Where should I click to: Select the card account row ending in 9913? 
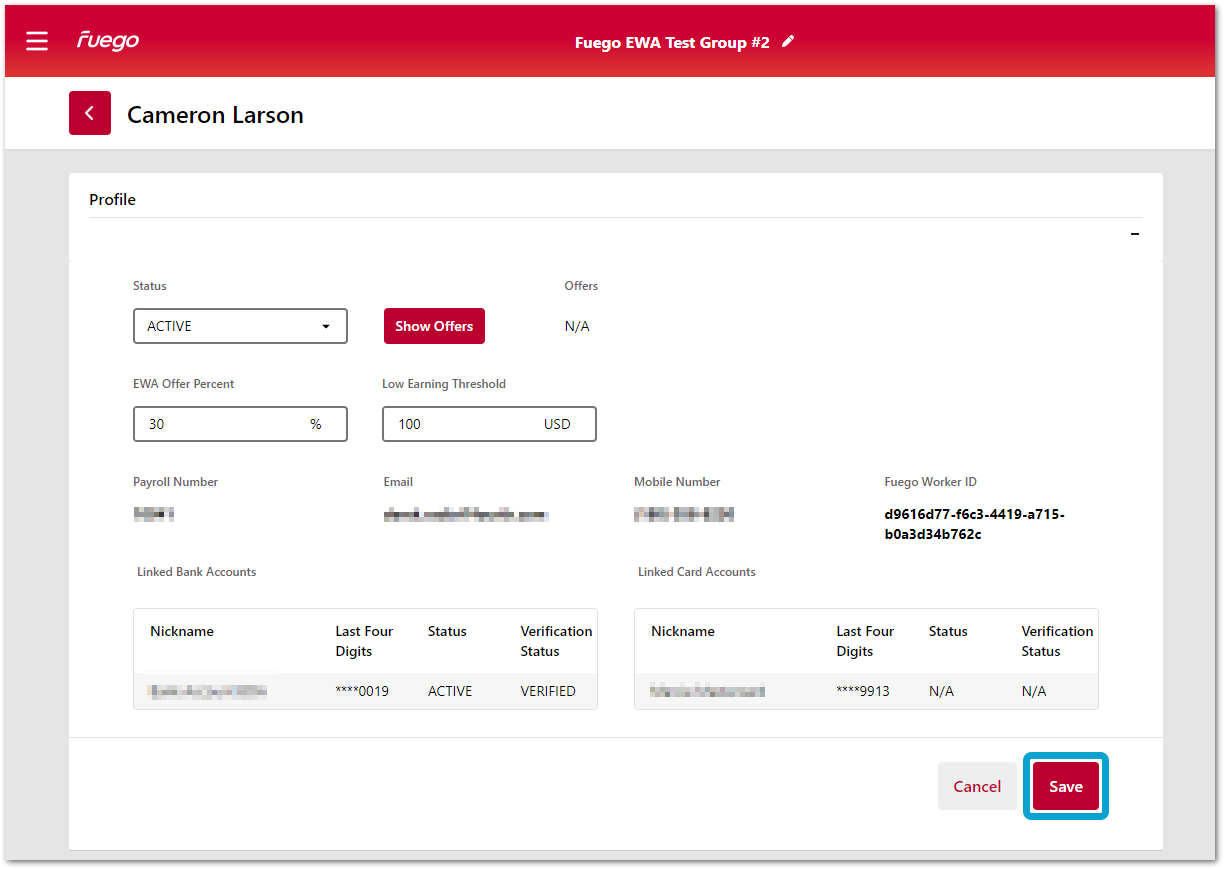[x=865, y=691]
